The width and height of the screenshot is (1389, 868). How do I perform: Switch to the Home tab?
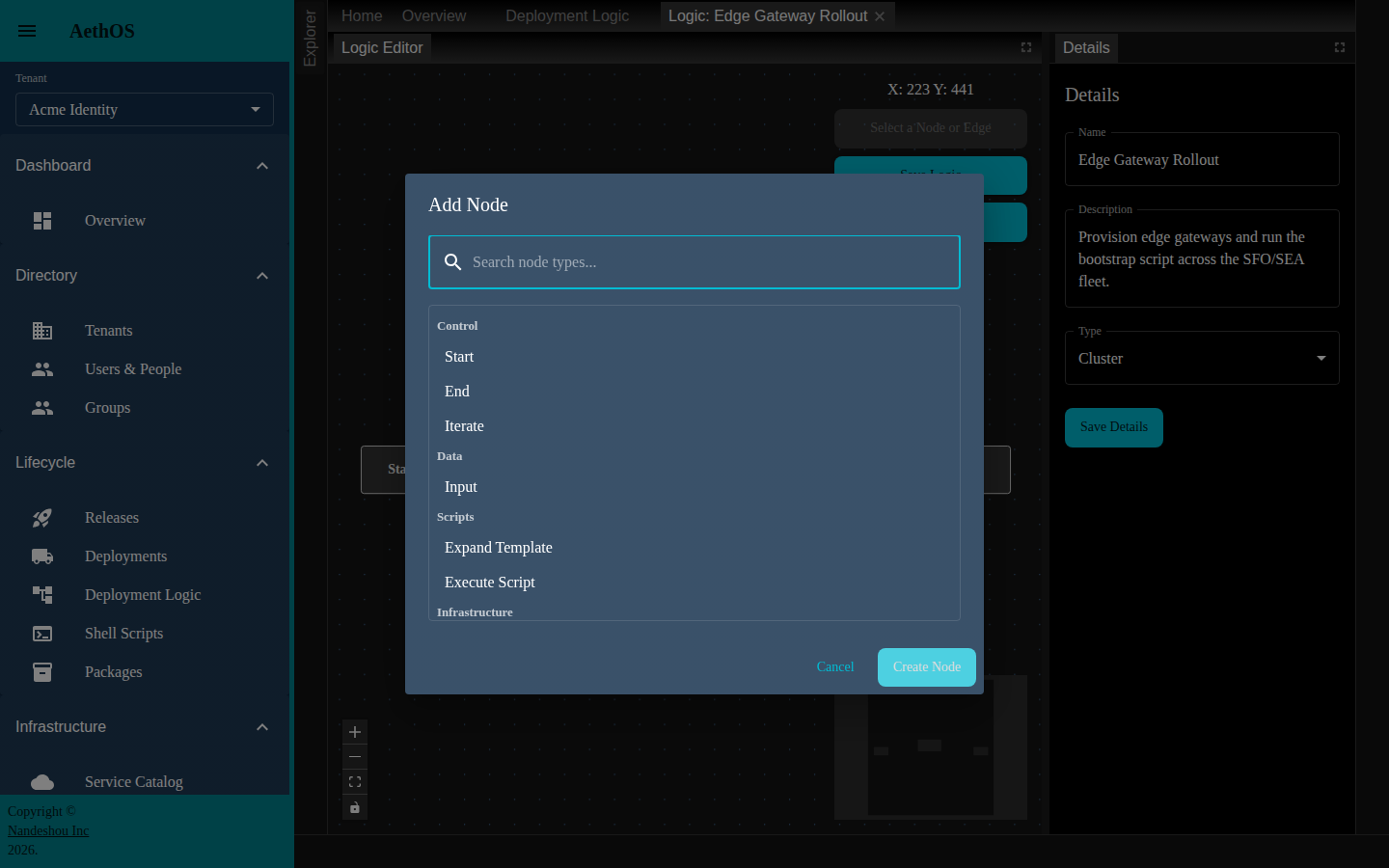coord(362,16)
